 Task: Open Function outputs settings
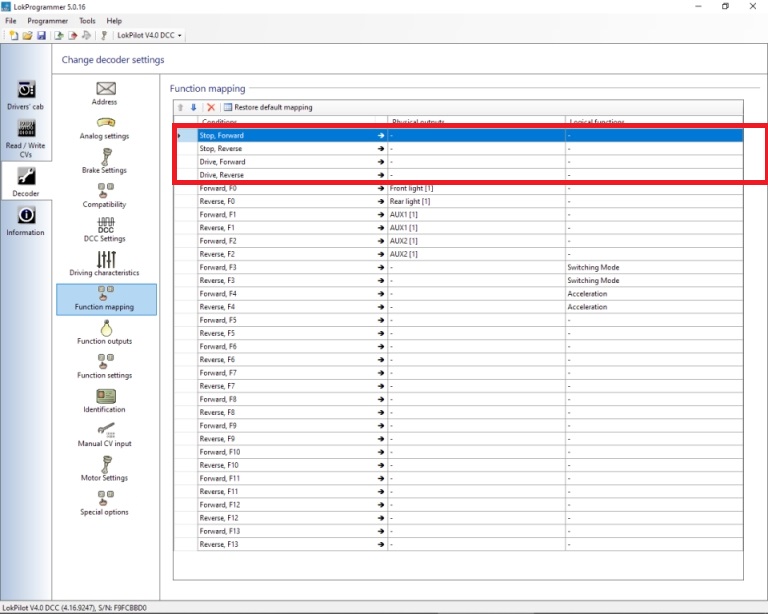(105, 332)
